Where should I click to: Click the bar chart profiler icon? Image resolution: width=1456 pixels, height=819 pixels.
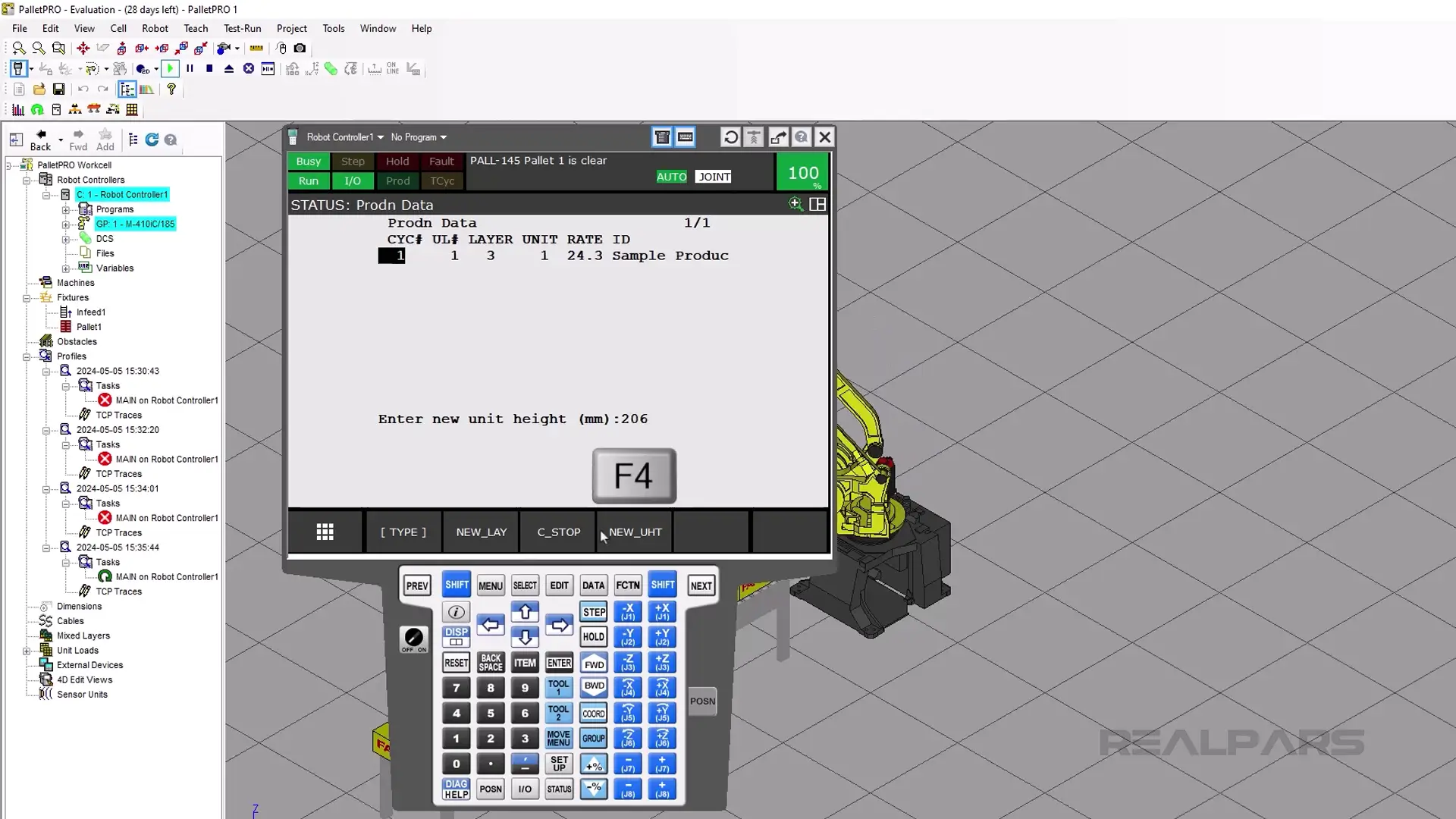pos(18,109)
